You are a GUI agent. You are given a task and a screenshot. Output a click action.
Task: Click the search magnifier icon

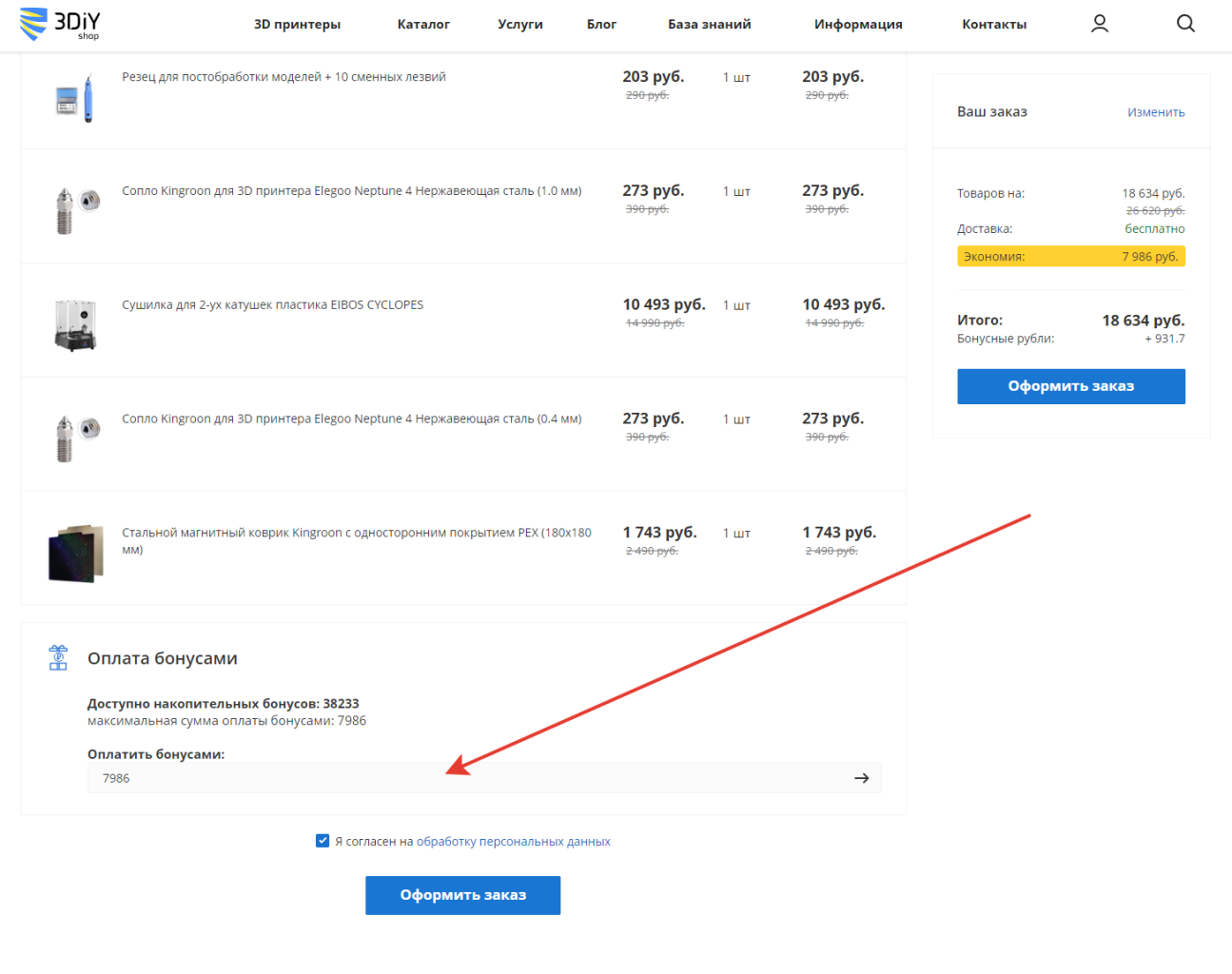[1184, 24]
